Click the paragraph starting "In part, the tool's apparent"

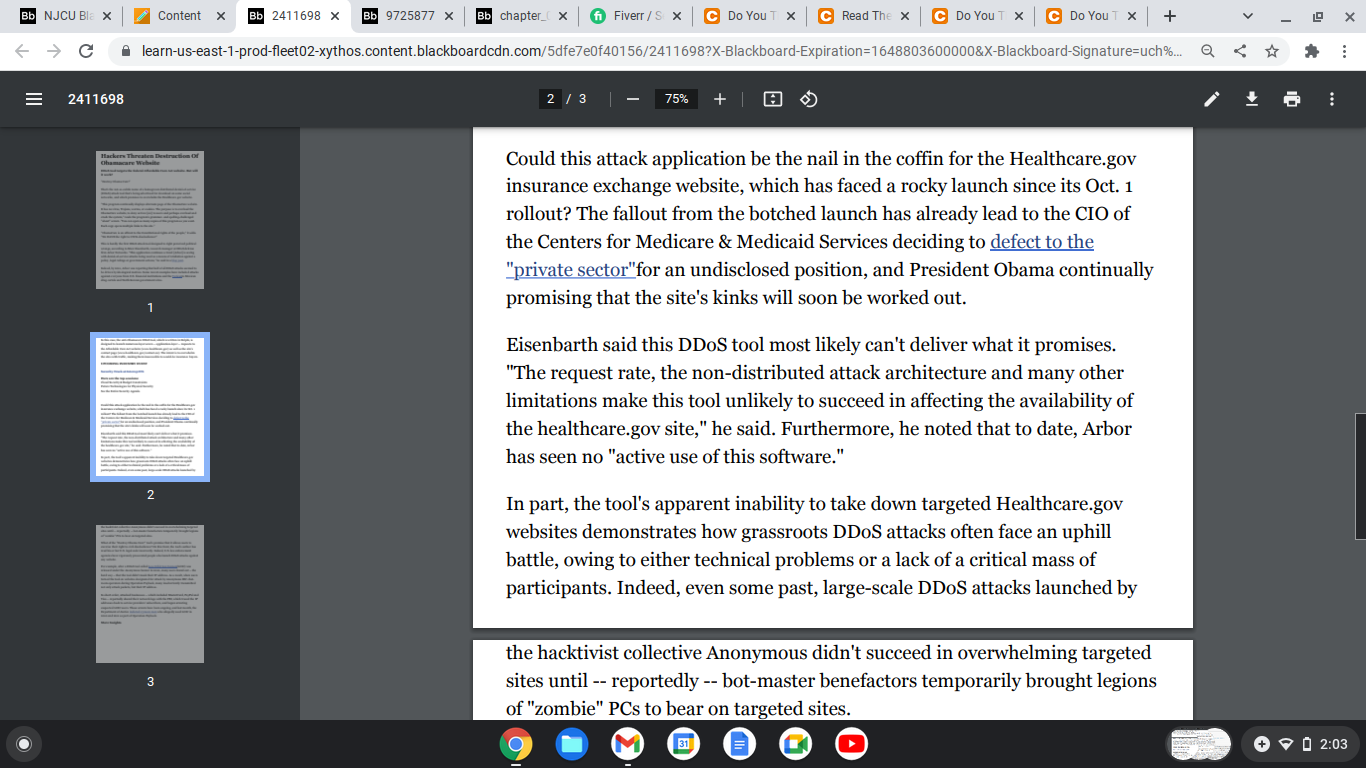(x=821, y=546)
